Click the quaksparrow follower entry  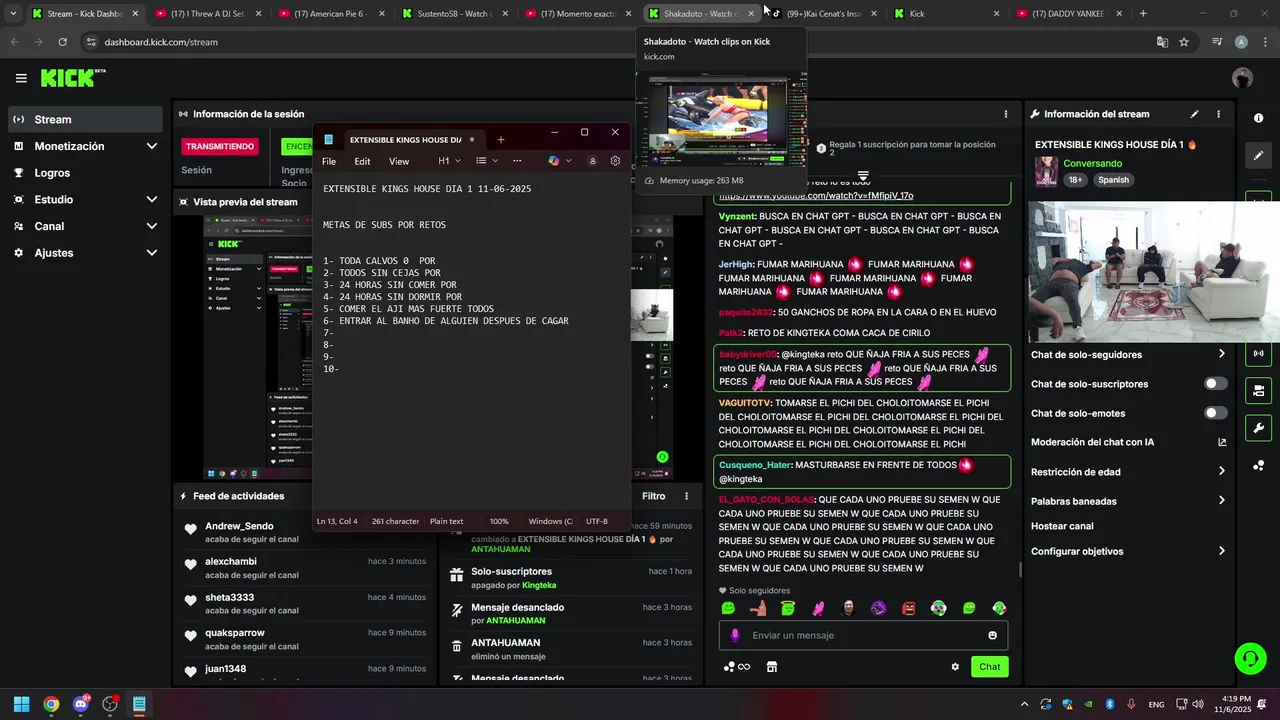point(305,639)
